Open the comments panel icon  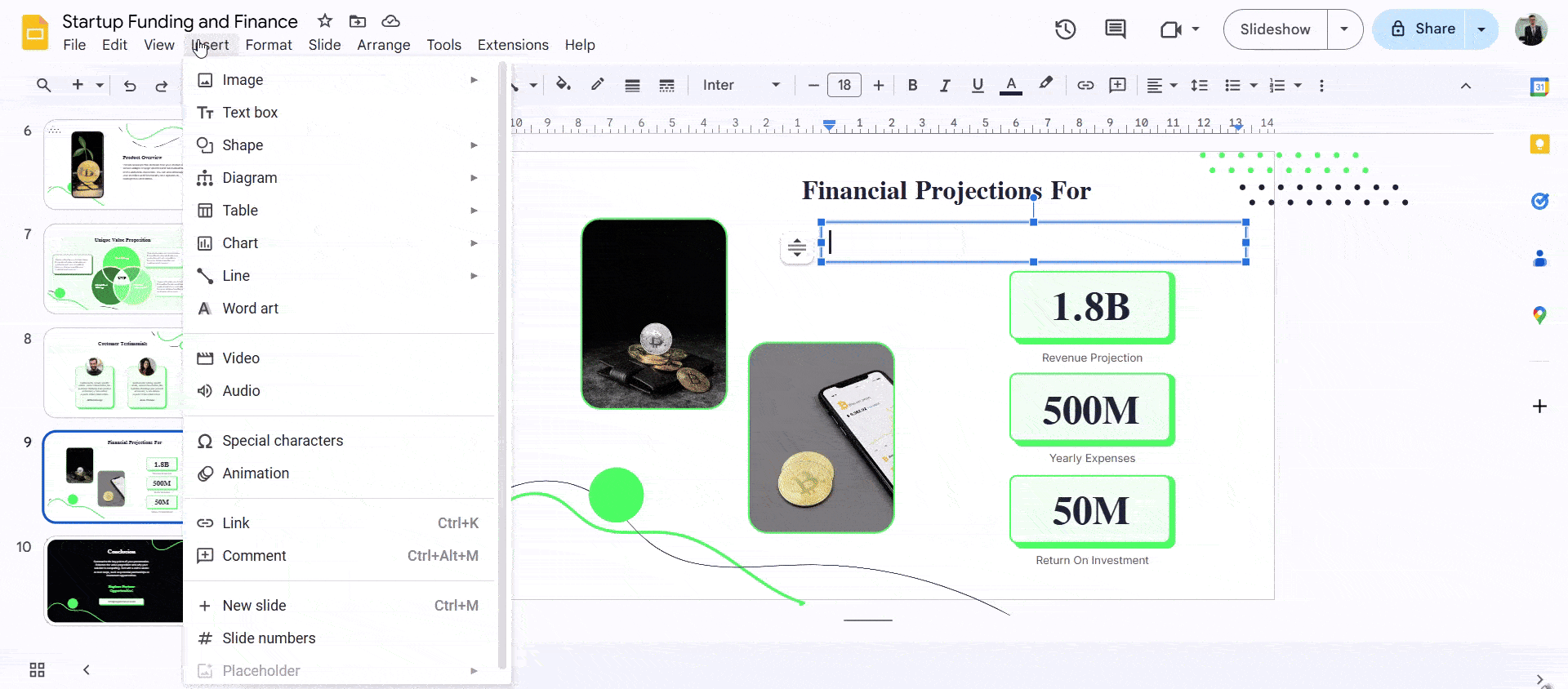tap(1115, 29)
